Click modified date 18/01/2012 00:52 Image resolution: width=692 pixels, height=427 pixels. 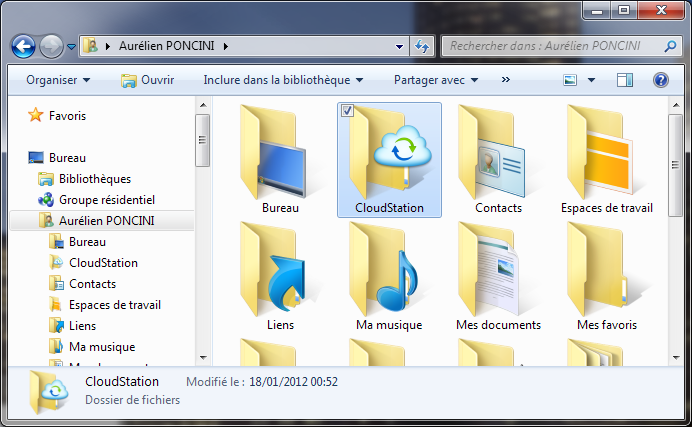coord(293,382)
